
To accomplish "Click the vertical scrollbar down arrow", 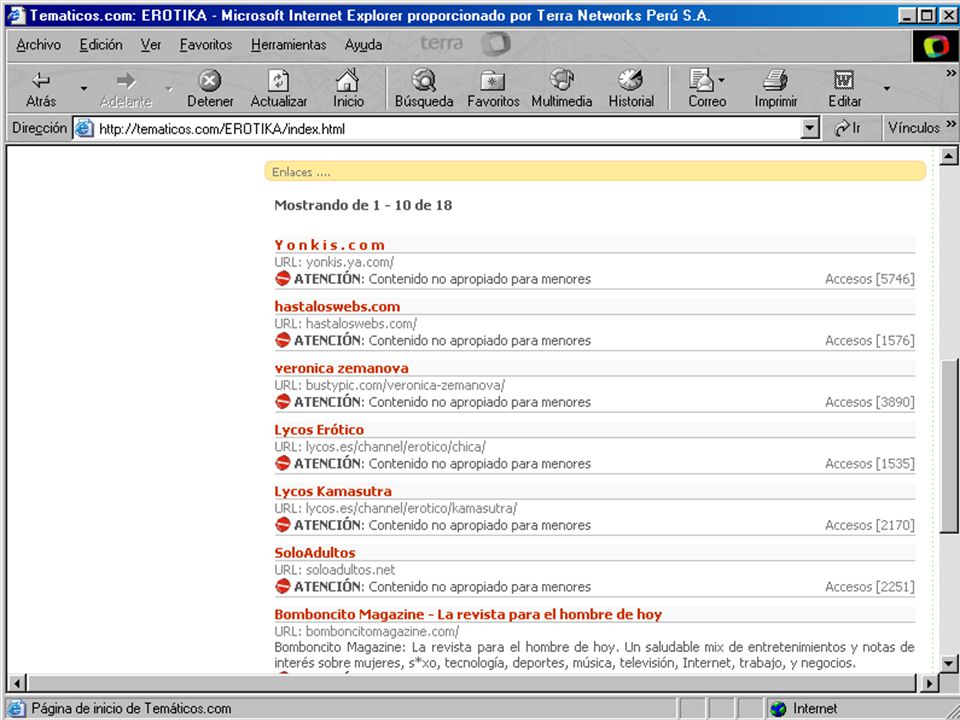I will point(948,663).
